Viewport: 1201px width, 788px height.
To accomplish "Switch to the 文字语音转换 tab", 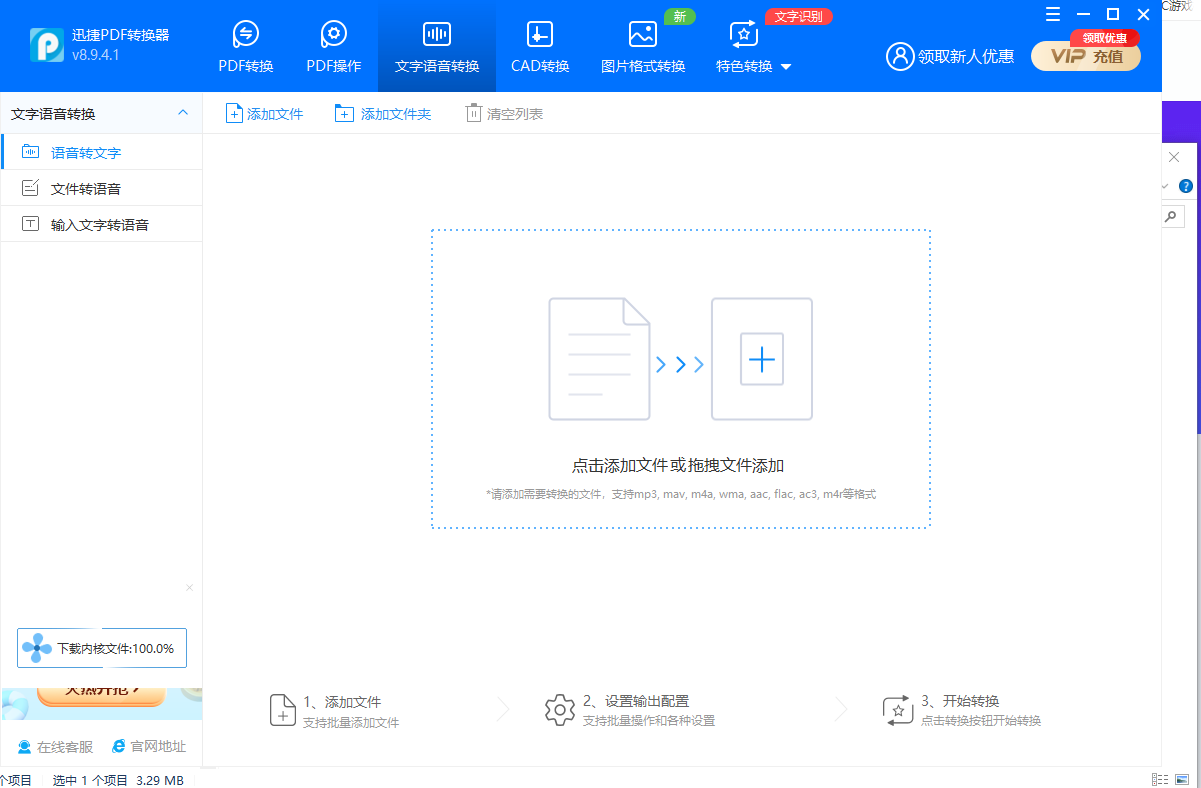I will pyautogui.click(x=437, y=47).
